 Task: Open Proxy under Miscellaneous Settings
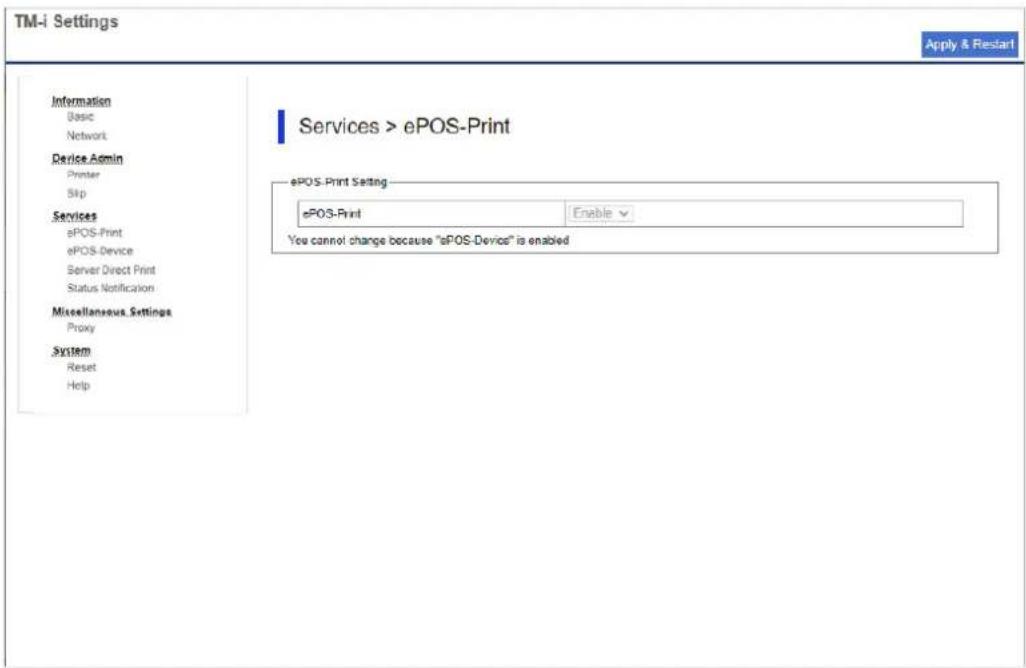click(80, 327)
